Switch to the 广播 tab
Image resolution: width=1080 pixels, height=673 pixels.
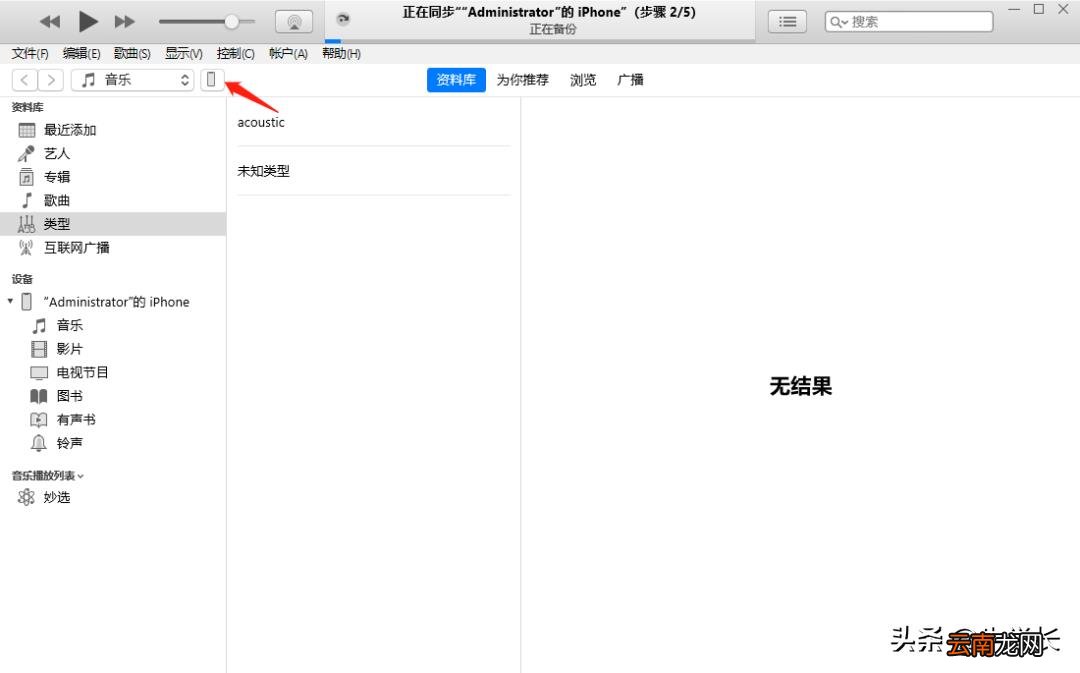pos(630,80)
